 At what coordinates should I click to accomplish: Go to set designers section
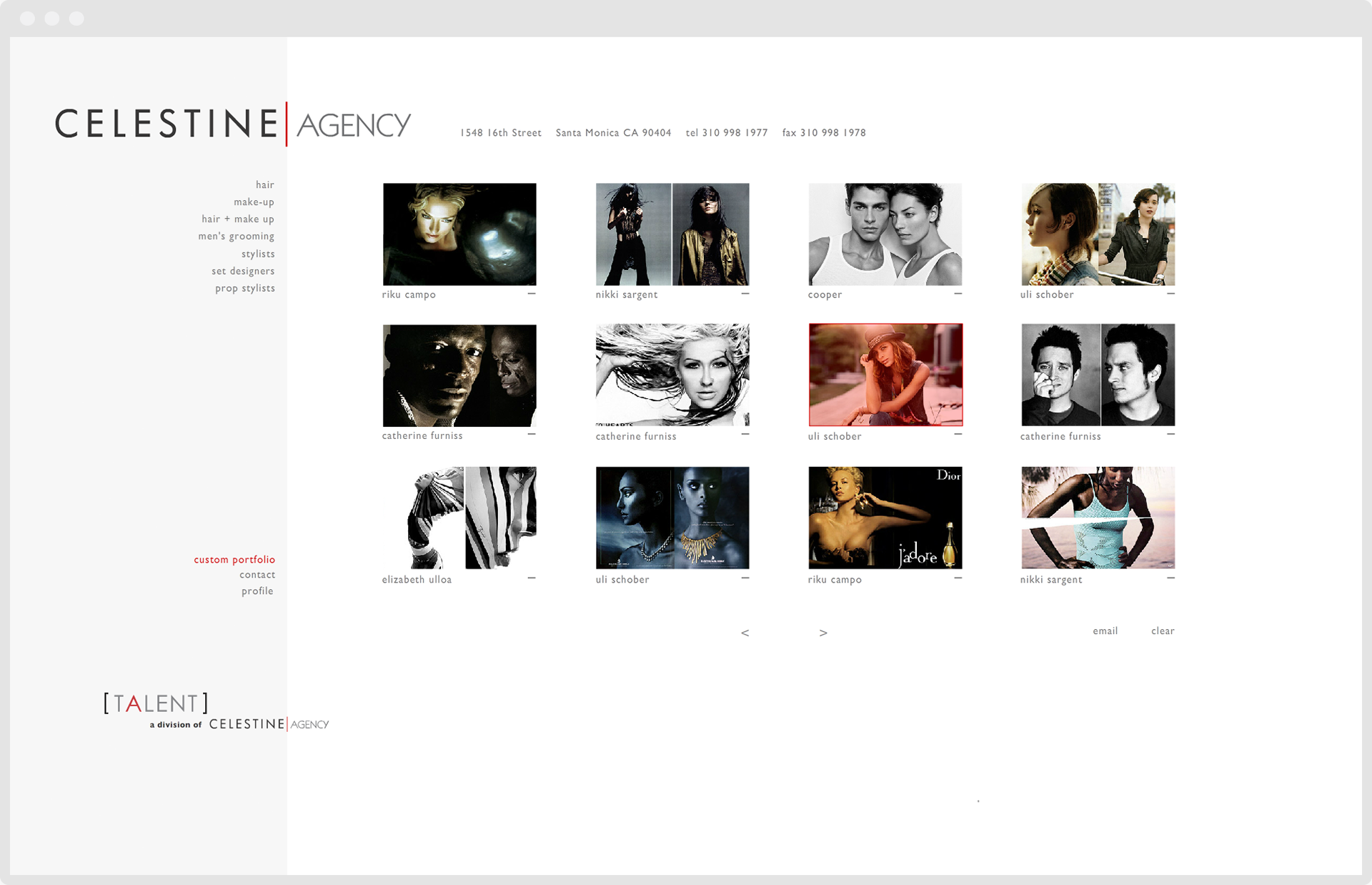243,272
